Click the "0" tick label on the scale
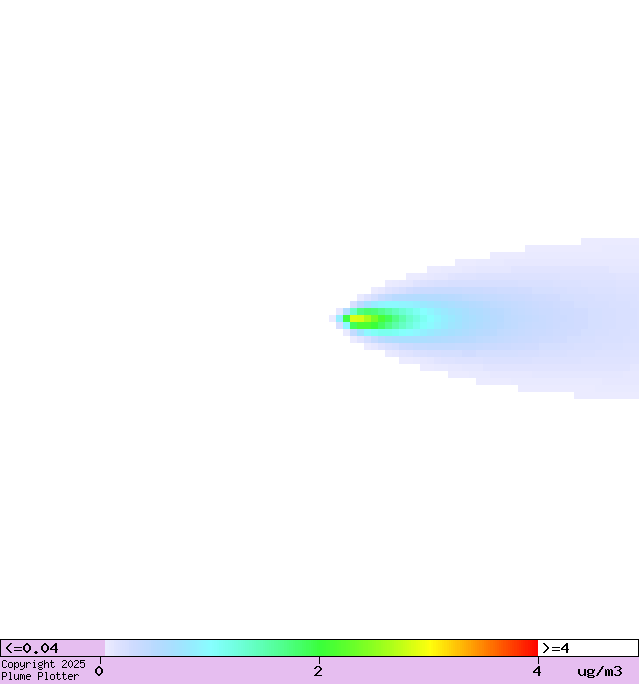 99,671
